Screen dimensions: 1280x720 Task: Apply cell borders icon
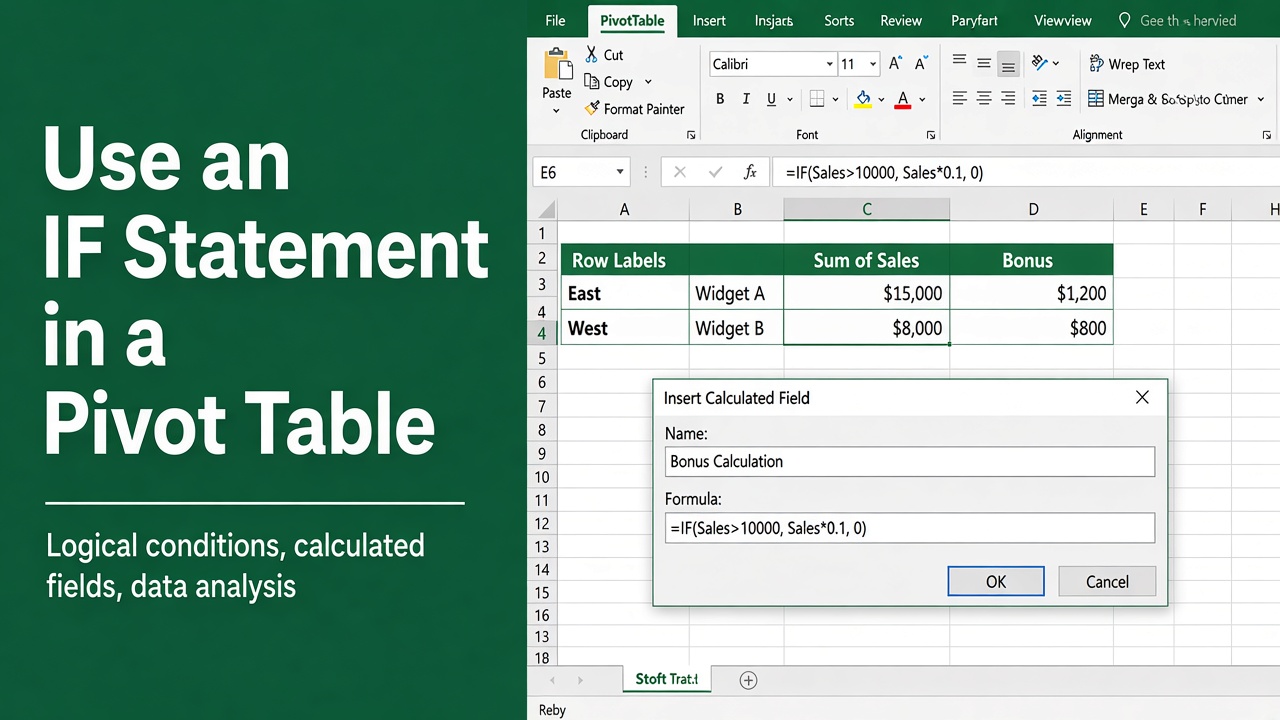pyautogui.click(x=817, y=99)
